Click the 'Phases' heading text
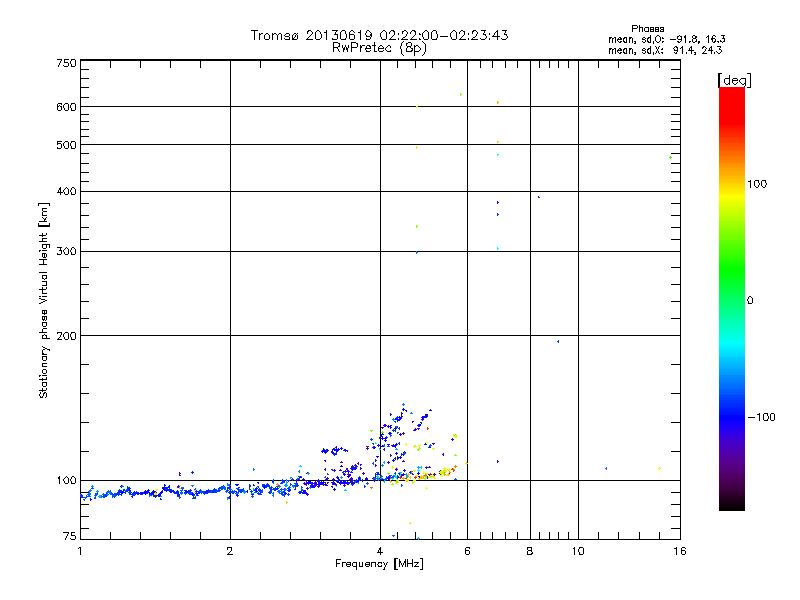Viewport: 800px width, 600px height. pyautogui.click(x=647, y=29)
